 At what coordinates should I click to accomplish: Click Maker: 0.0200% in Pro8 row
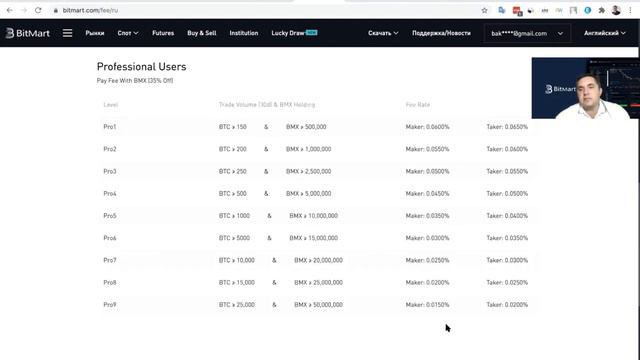[427, 282]
